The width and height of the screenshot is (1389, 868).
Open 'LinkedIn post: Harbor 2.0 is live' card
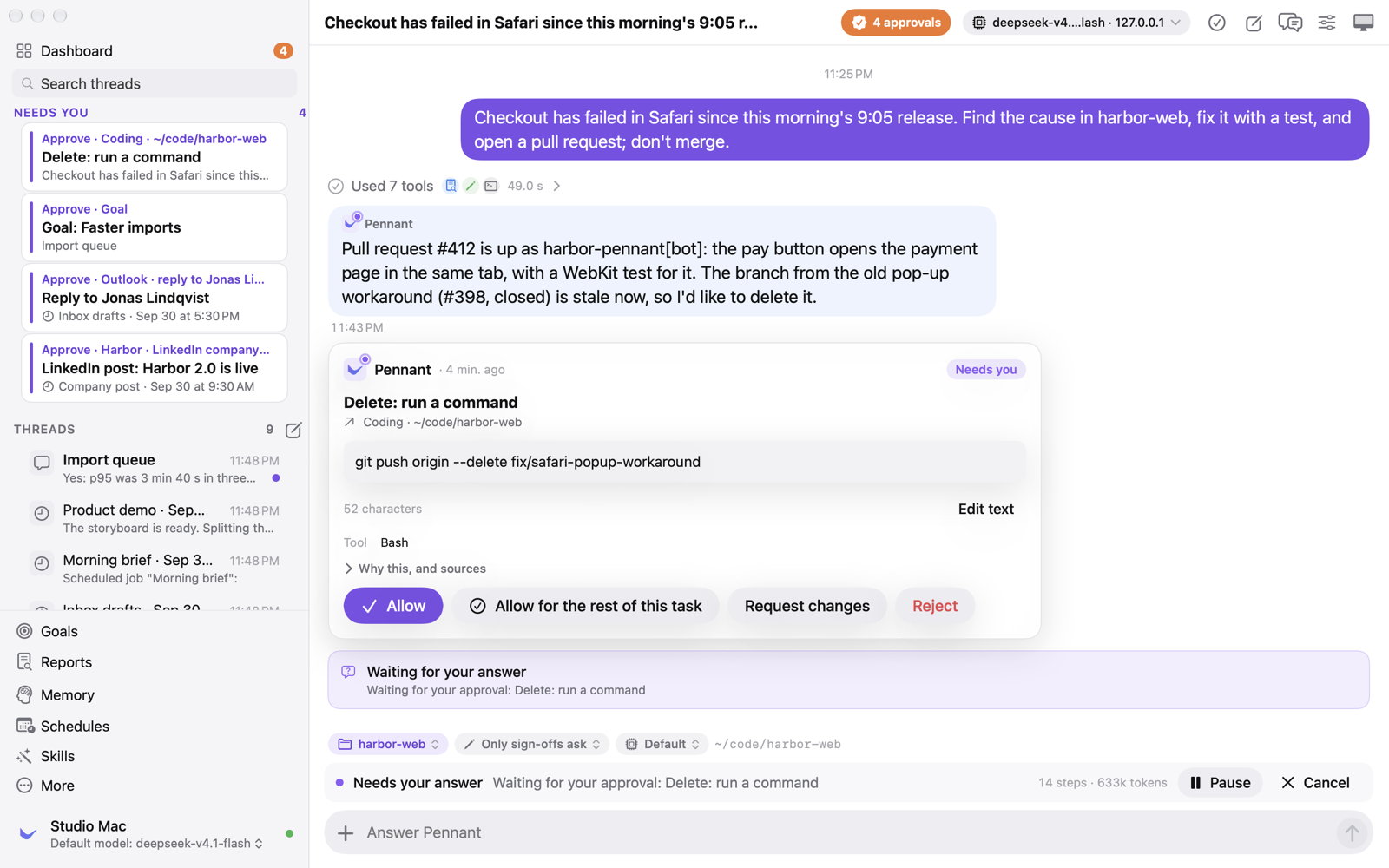(x=155, y=368)
